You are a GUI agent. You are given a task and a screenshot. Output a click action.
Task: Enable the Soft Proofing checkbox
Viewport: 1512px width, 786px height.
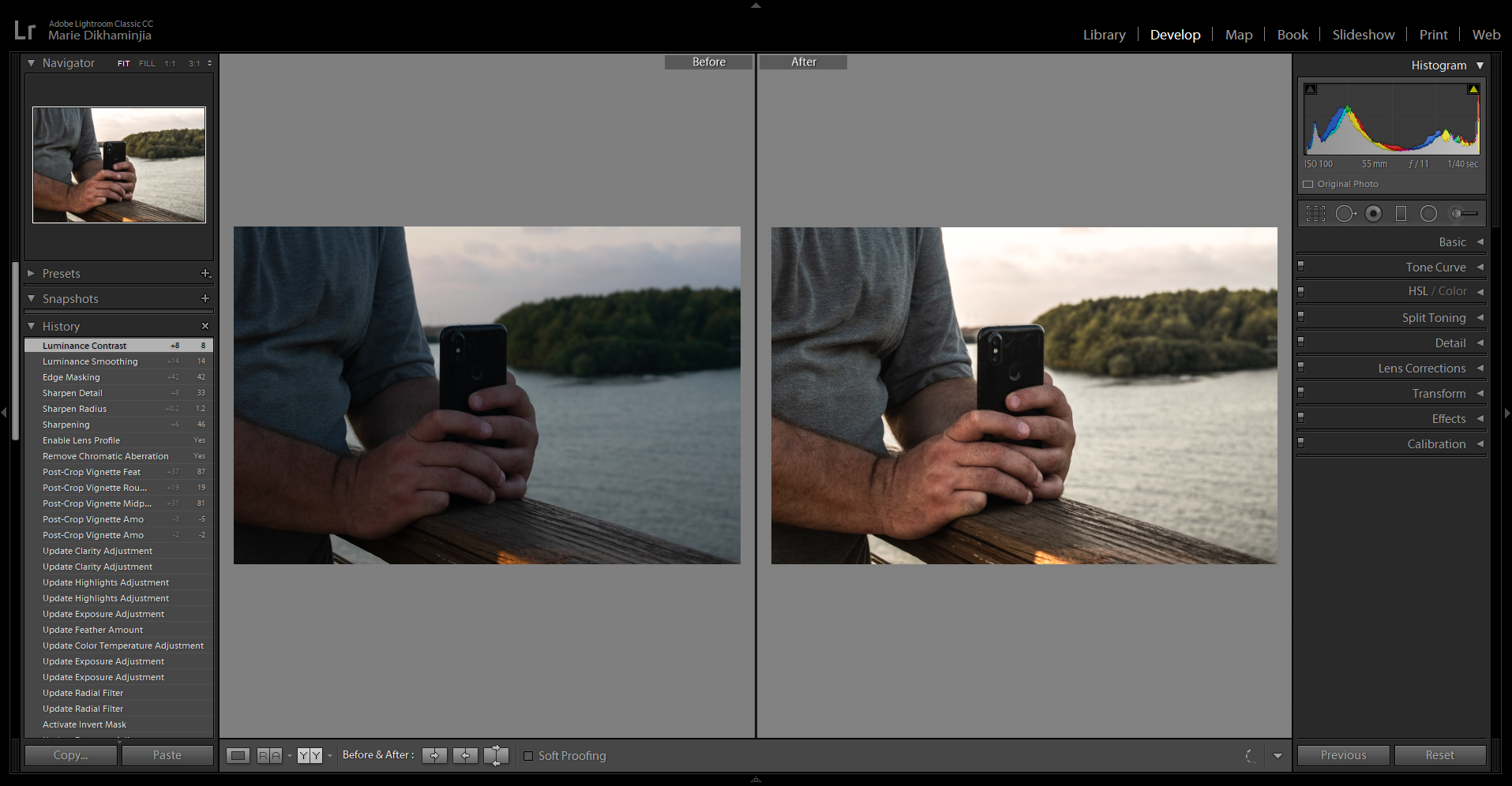coord(529,756)
